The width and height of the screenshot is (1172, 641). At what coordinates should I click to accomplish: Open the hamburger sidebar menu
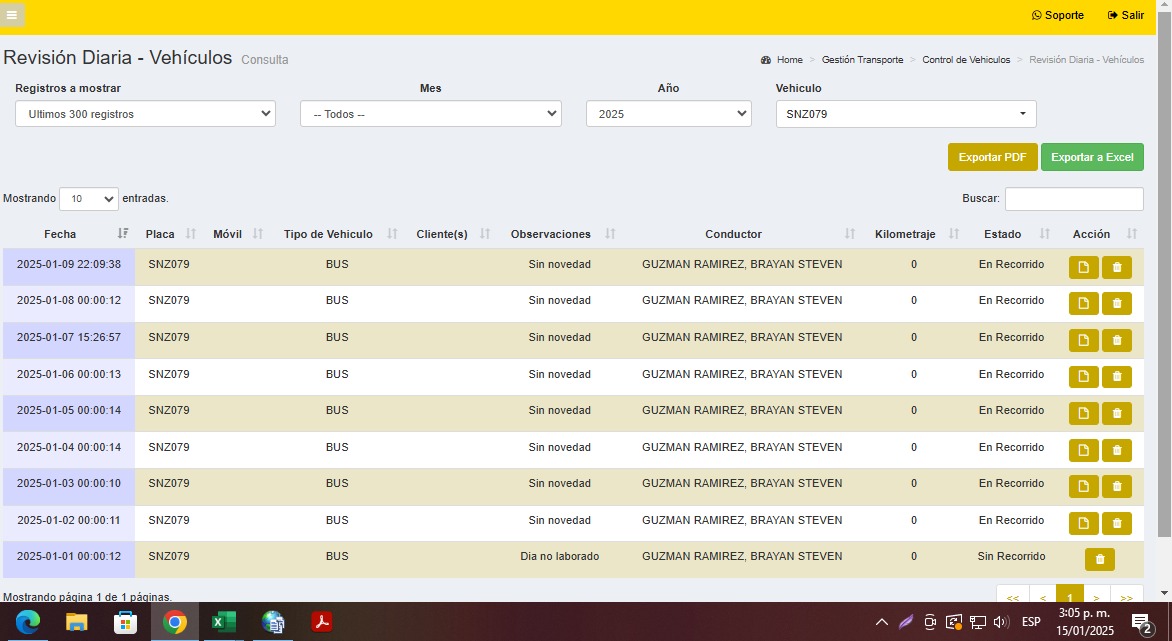pyautogui.click(x=12, y=15)
